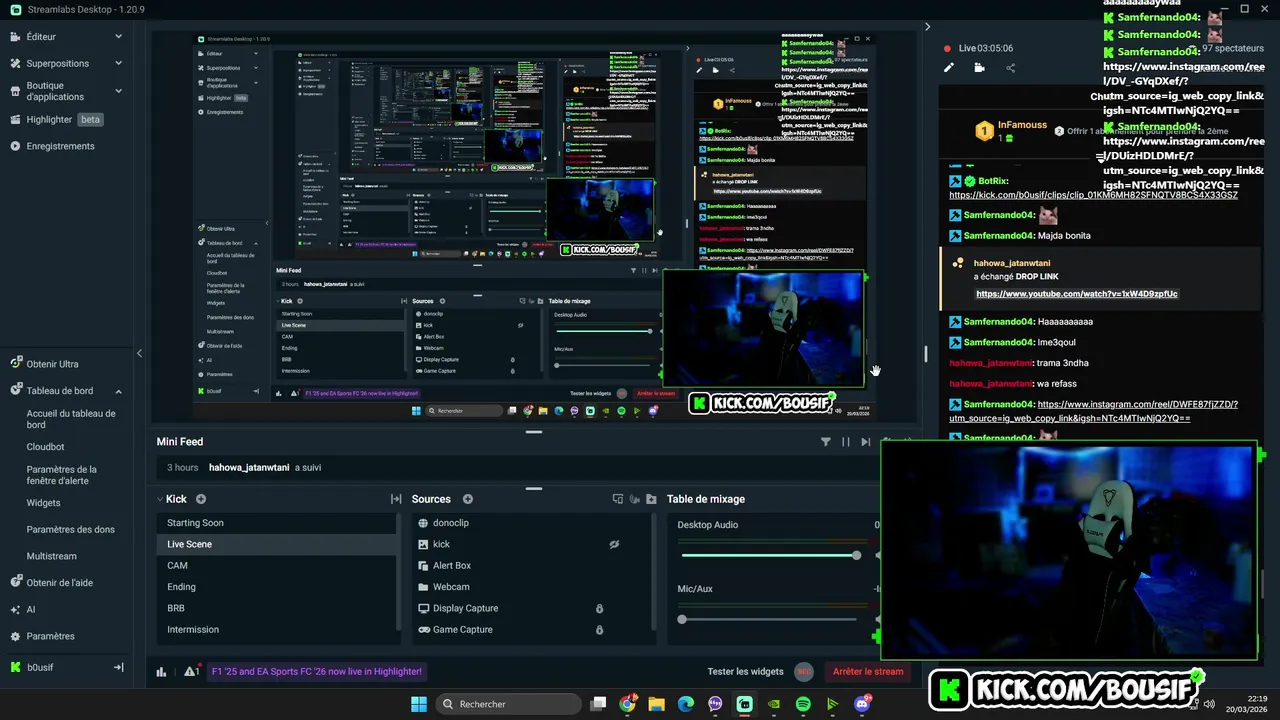Add a new scene with plus icon
Viewport: 1280px width, 720px height.
201,499
